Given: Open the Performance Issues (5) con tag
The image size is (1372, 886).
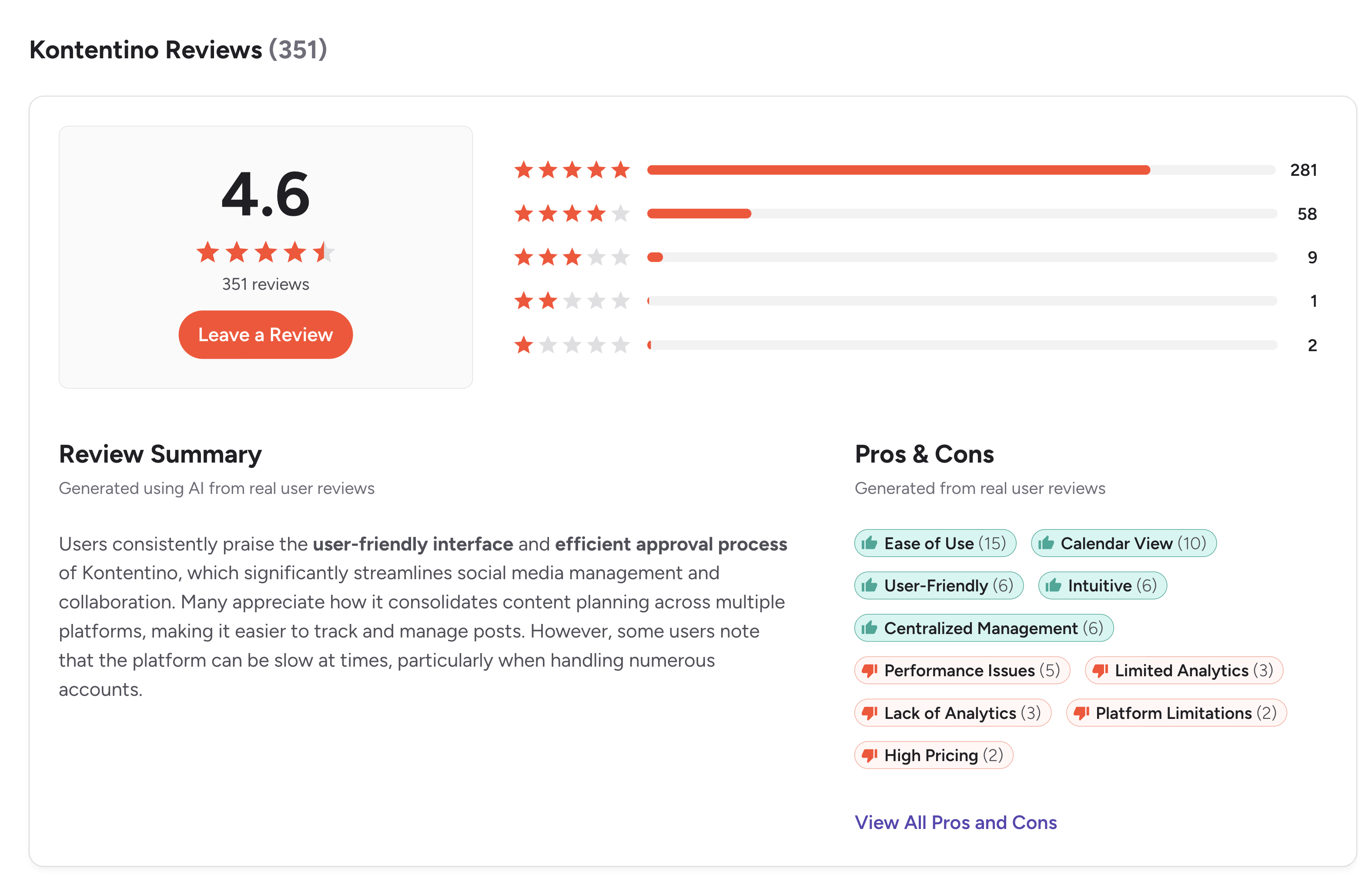Looking at the screenshot, I should coord(962,670).
